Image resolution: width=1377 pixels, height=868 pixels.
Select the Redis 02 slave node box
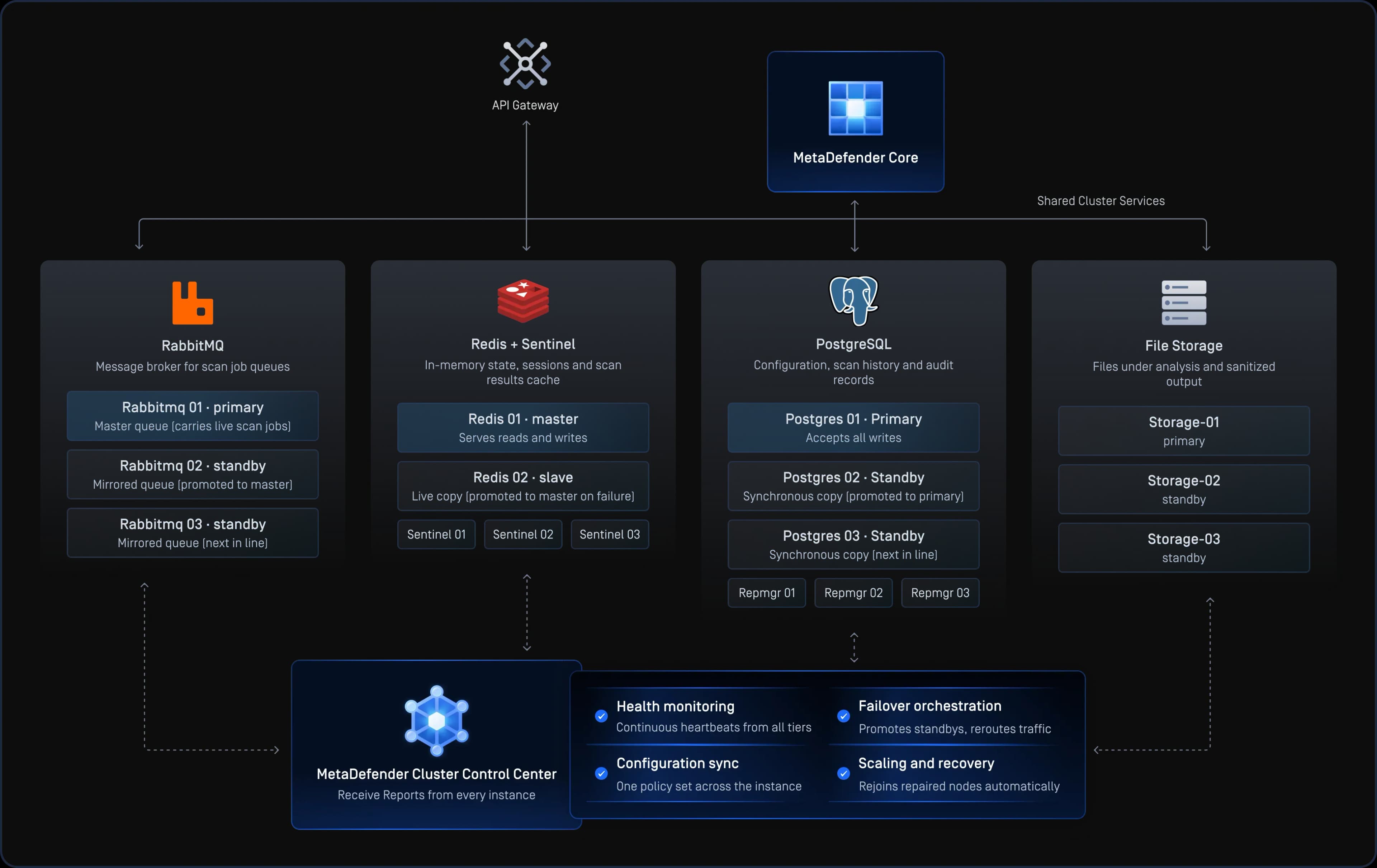[x=523, y=485]
